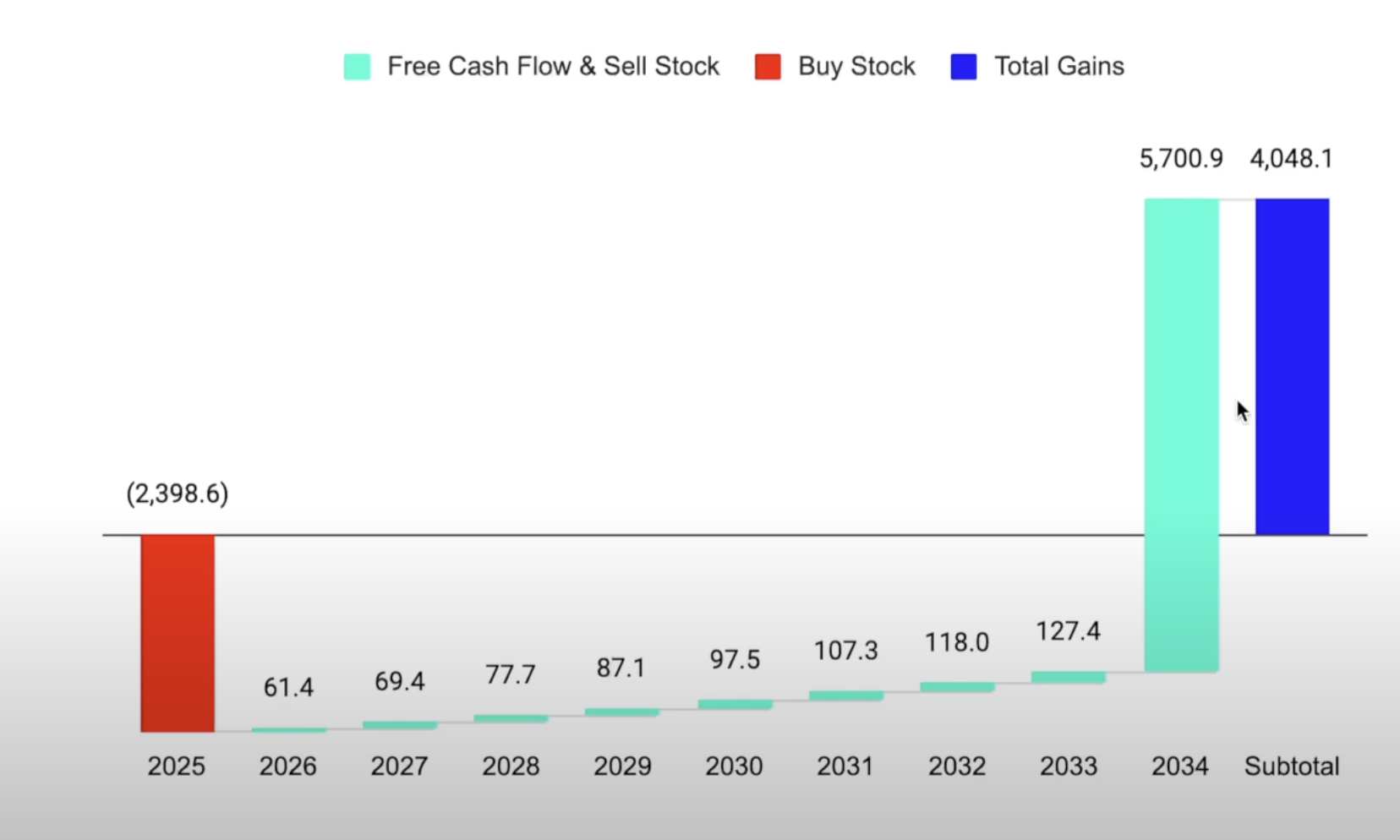Click the red 2025 Buy Stock bar
This screenshot has height=840, width=1400.
178,632
